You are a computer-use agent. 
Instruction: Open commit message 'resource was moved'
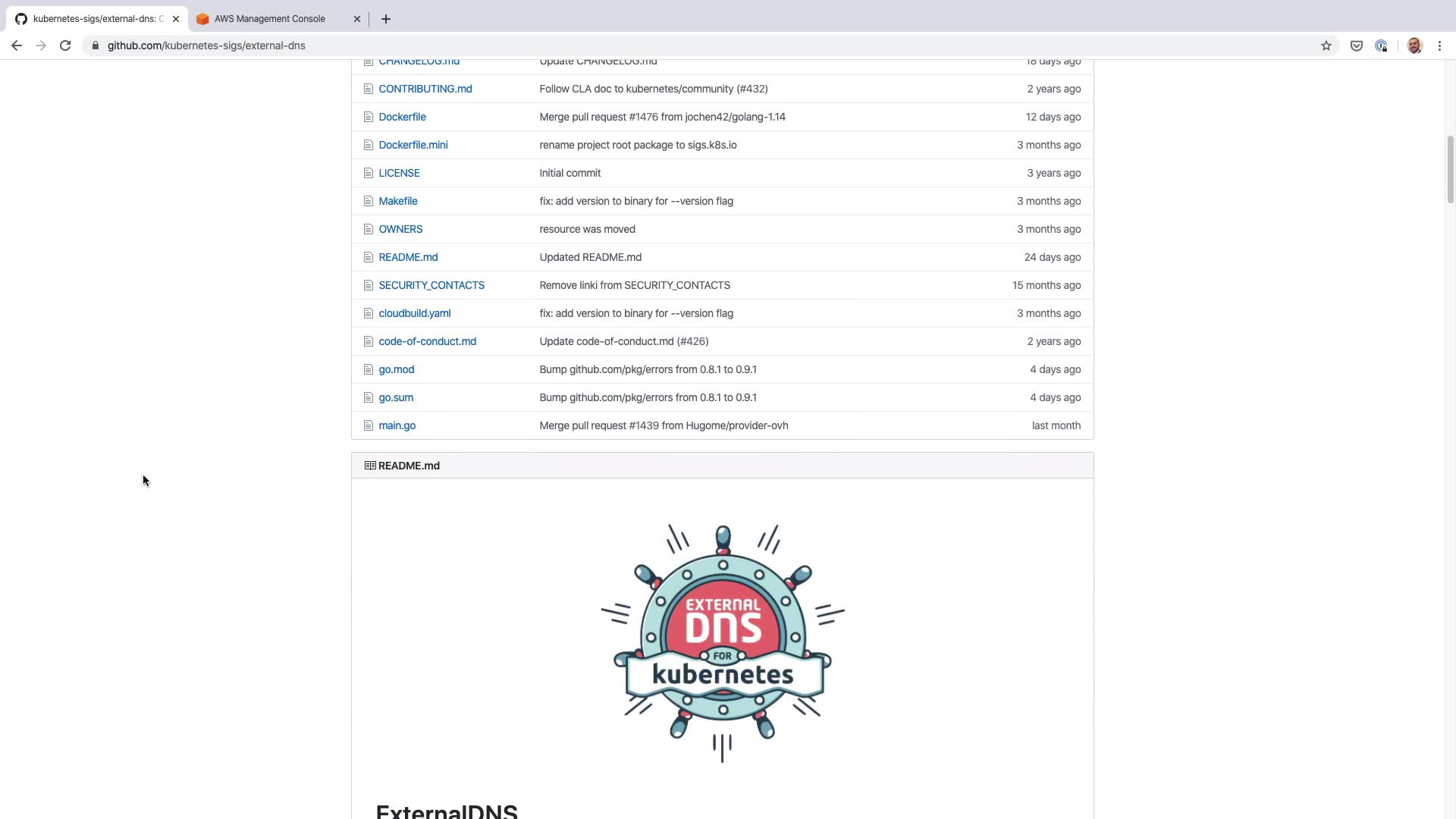587,229
